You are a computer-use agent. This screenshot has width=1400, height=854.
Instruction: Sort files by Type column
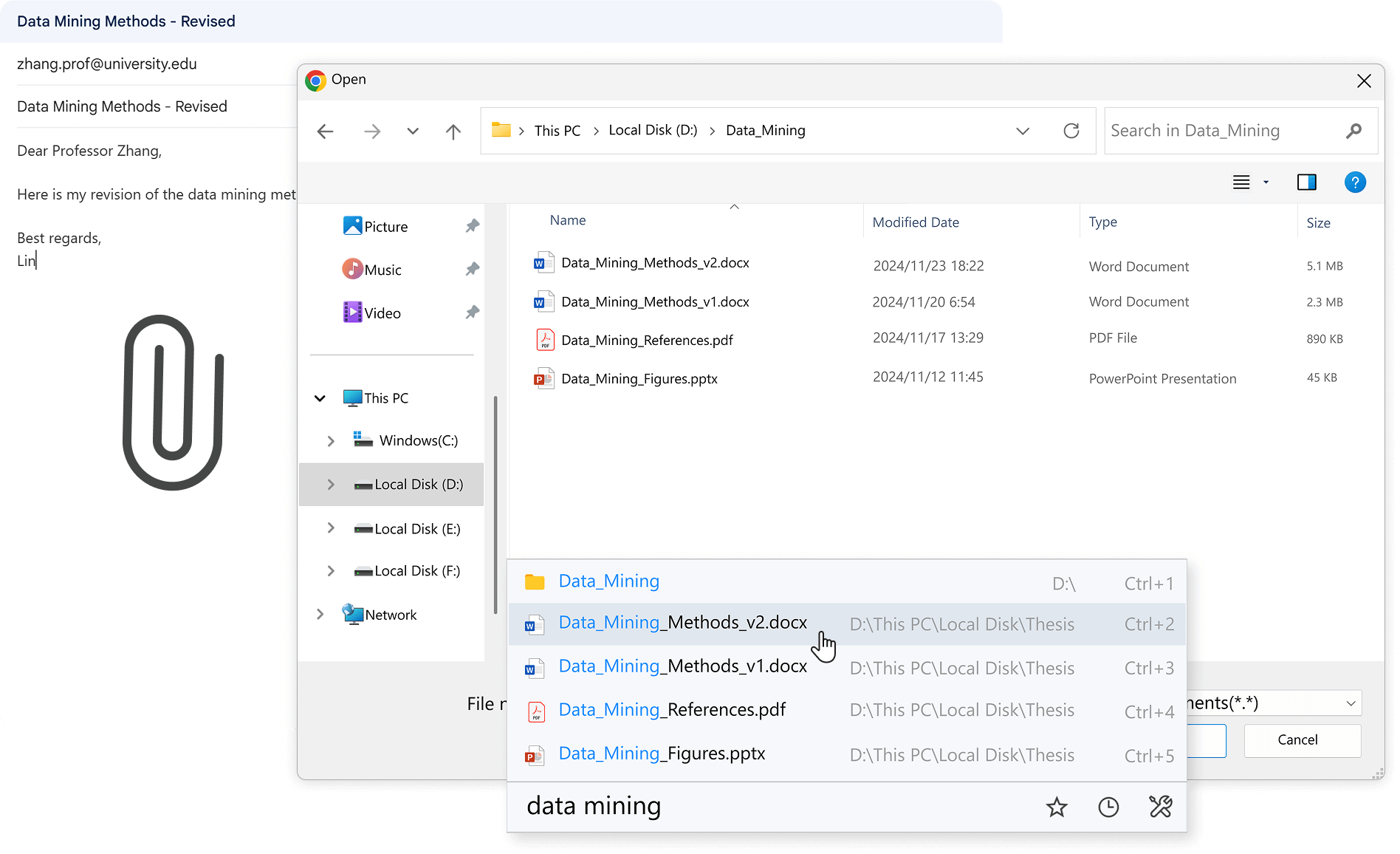[x=1102, y=222]
